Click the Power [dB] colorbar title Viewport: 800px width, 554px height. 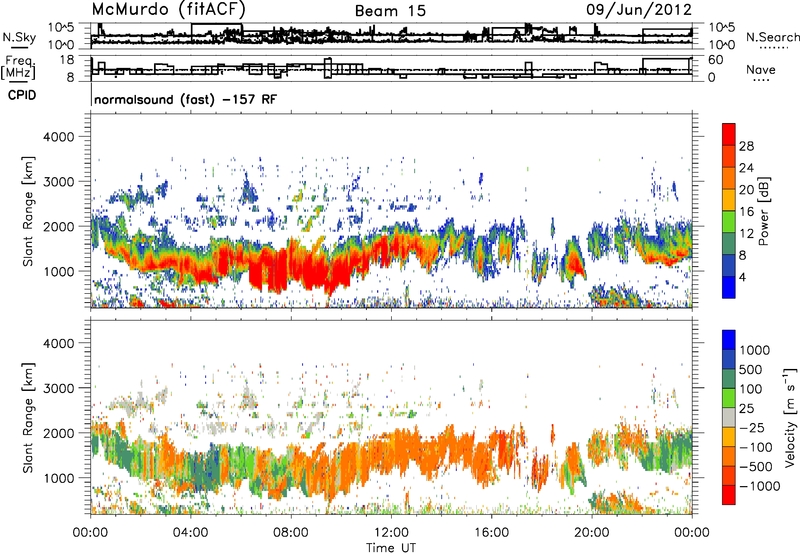(763, 211)
